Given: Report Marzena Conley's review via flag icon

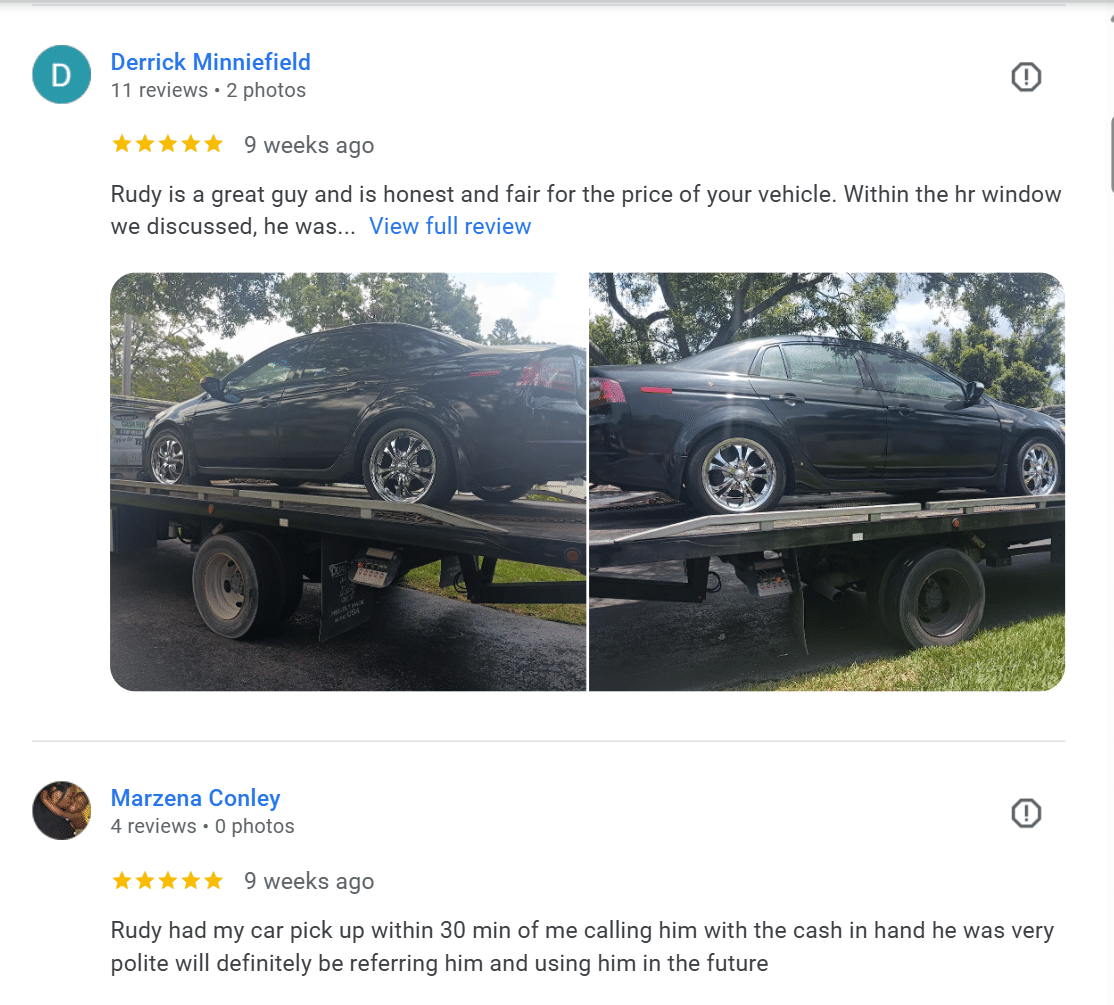Looking at the screenshot, I should 1026,813.
